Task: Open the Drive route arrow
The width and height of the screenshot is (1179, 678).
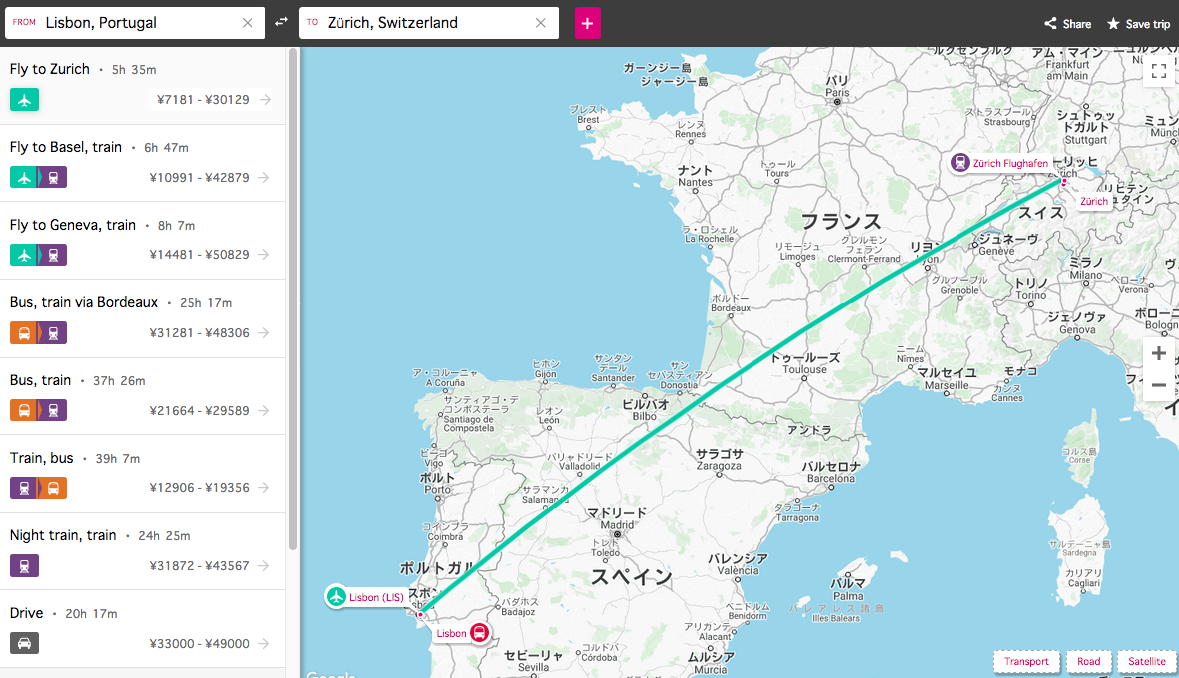Action: pos(264,644)
